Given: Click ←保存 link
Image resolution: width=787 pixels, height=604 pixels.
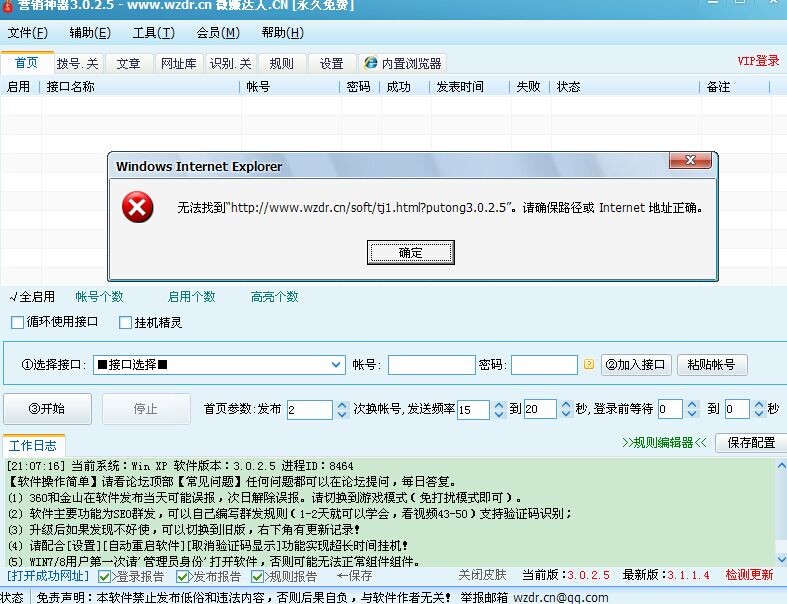Looking at the screenshot, I should (355, 576).
